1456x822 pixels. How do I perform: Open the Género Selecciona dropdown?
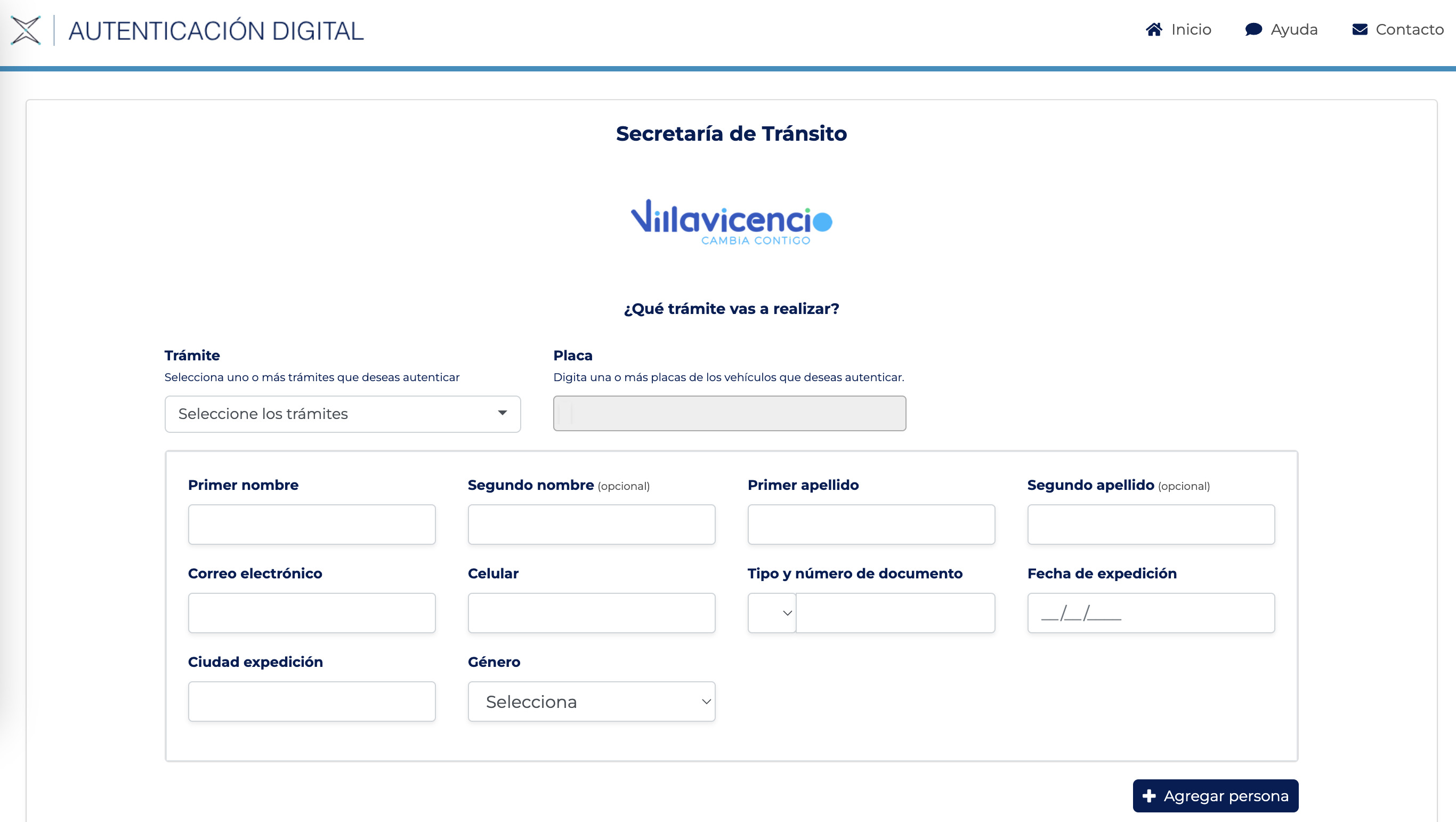[591, 702]
